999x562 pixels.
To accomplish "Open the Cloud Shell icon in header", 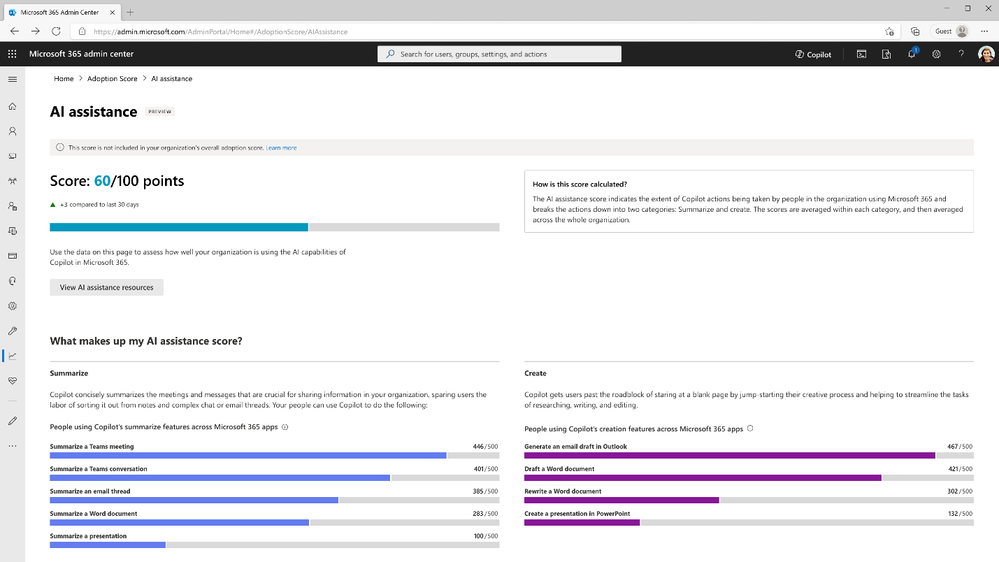I will point(861,54).
